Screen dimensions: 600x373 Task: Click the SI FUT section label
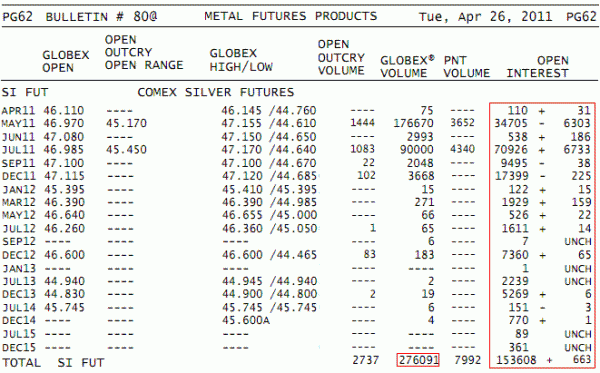click(x=25, y=92)
